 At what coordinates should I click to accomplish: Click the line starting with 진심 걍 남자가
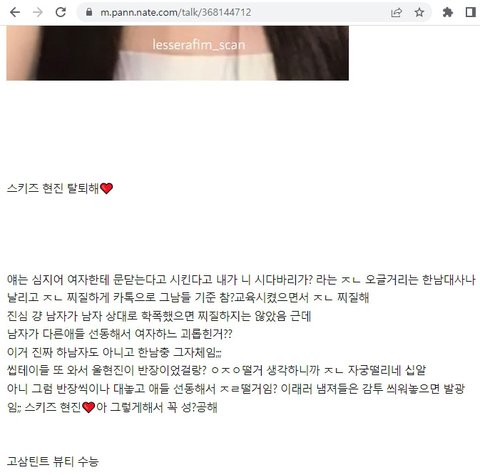pos(159,316)
